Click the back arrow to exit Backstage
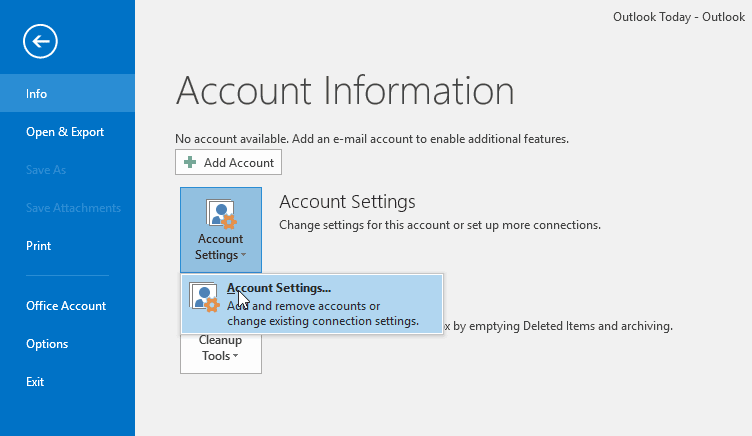 pos(41,41)
